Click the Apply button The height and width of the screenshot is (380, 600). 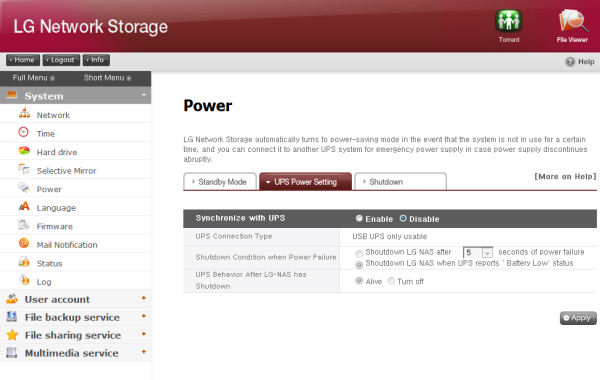coord(578,318)
